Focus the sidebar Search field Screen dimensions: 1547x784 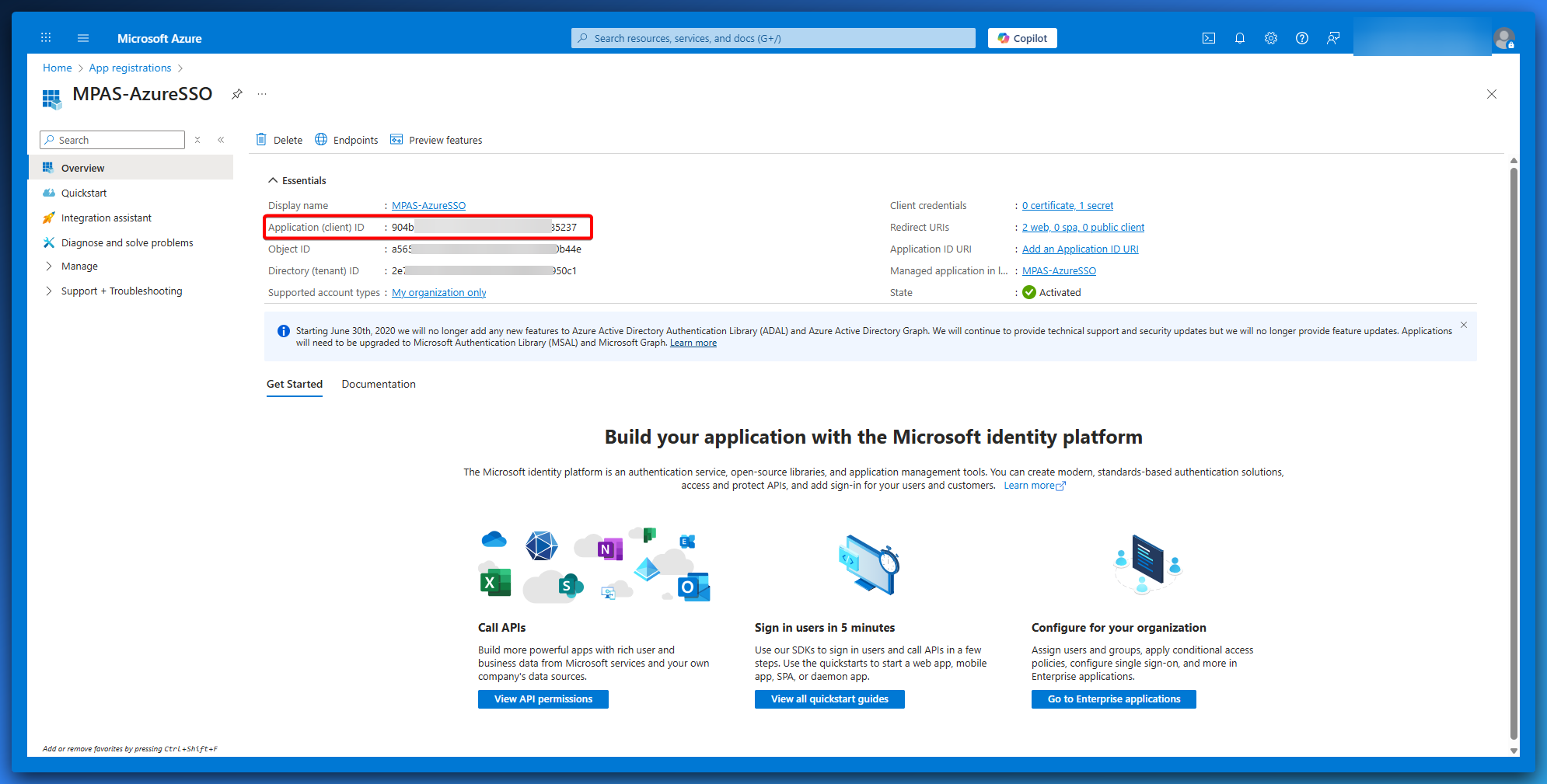pyautogui.click(x=112, y=140)
